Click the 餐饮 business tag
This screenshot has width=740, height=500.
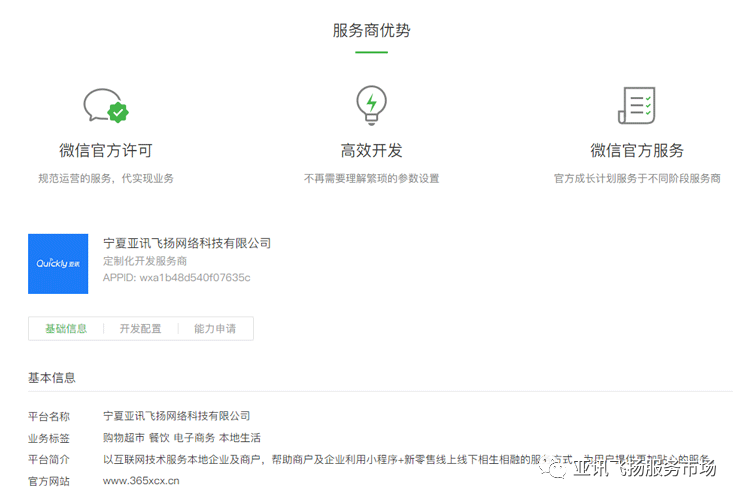pyautogui.click(x=159, y=438)
